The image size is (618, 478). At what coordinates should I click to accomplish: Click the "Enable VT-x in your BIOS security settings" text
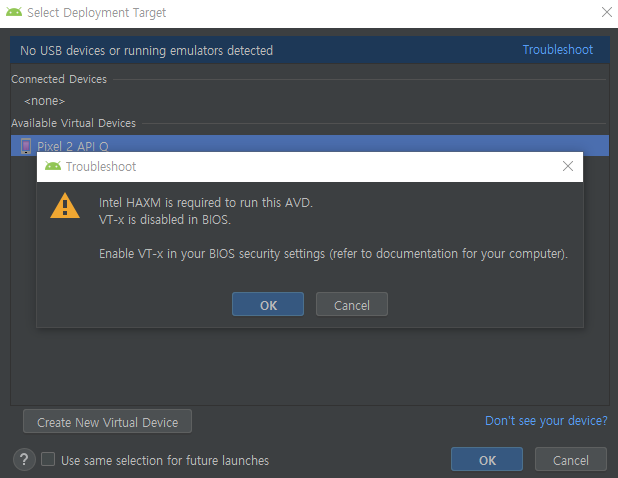(212, 253)
